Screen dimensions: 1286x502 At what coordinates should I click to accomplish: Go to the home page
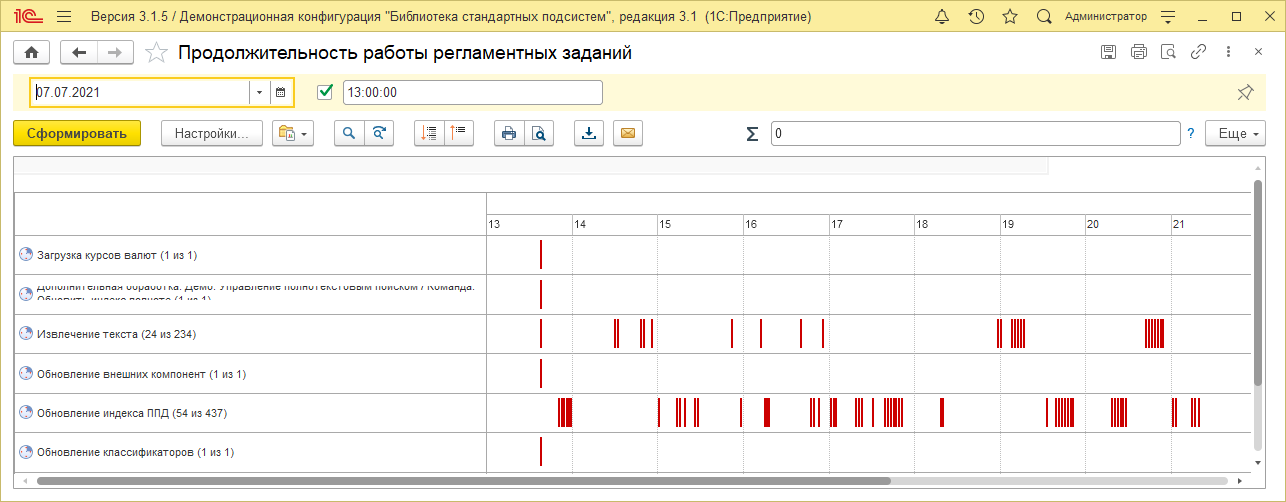pyautogui.click(x=31, y=53)
